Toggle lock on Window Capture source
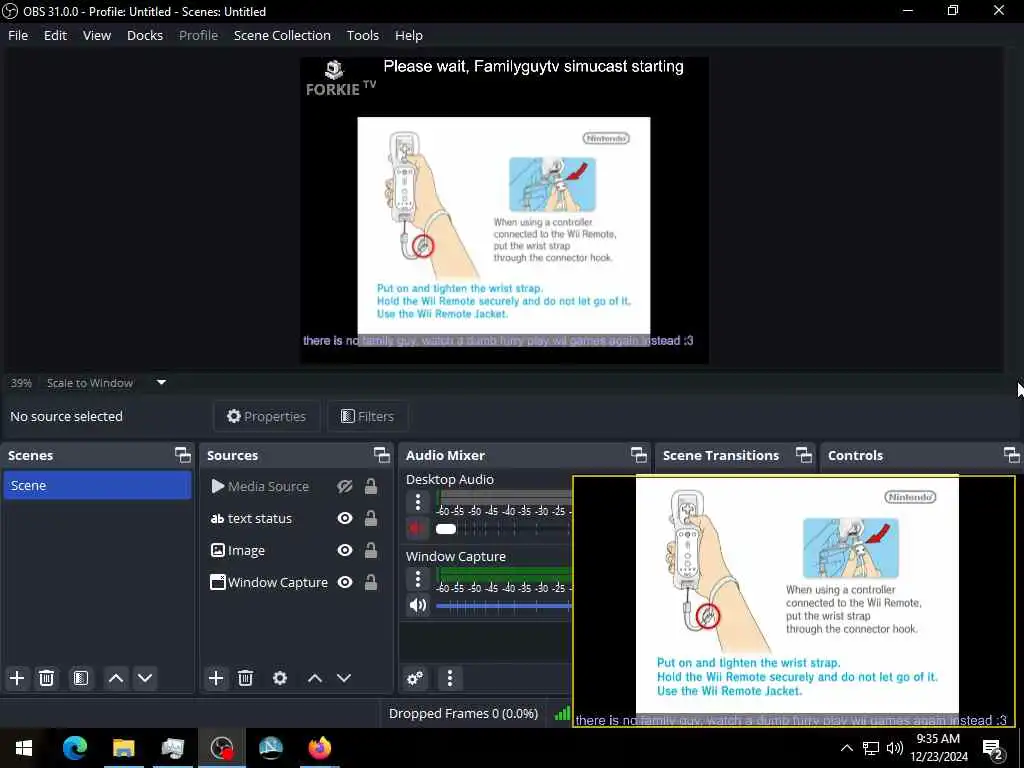This screenshot has height=768, width=1024. coord(371,583)
